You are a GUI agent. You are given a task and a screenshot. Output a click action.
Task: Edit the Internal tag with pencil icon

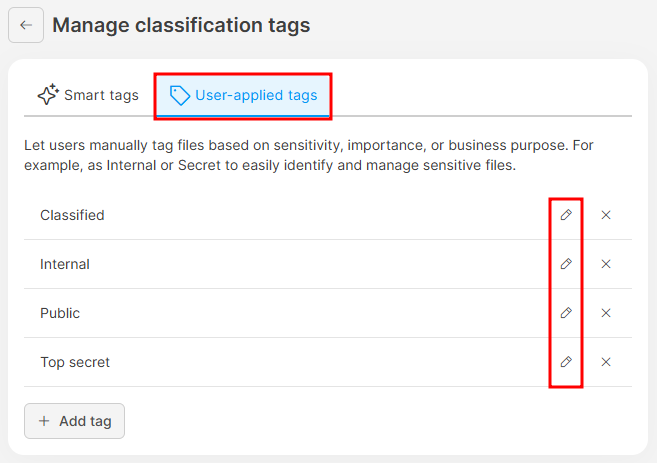(566, 264)
